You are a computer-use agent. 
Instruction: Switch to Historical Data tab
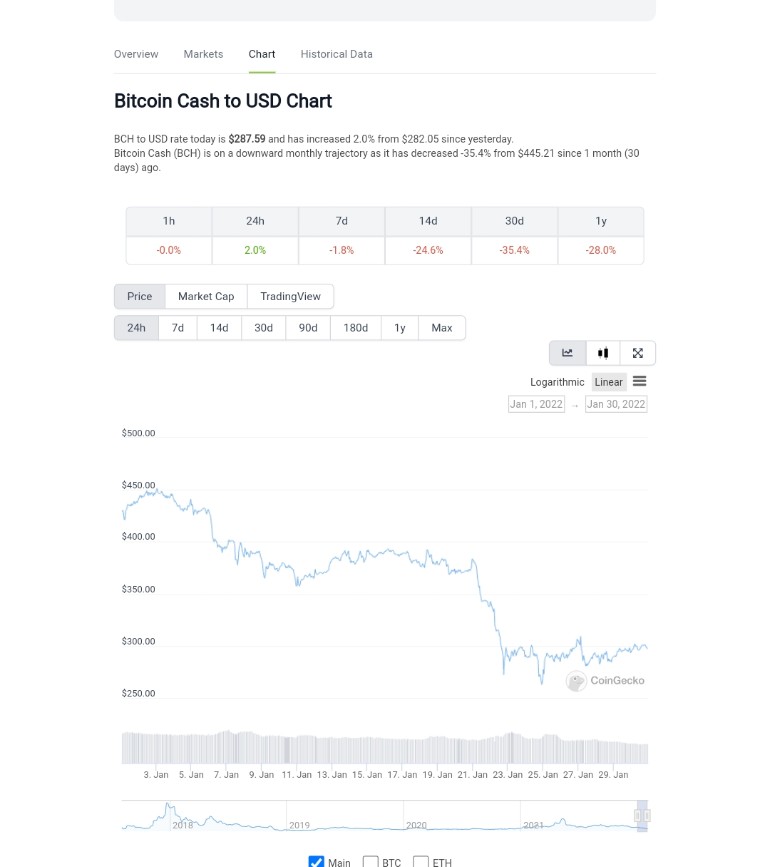[336, 54]
